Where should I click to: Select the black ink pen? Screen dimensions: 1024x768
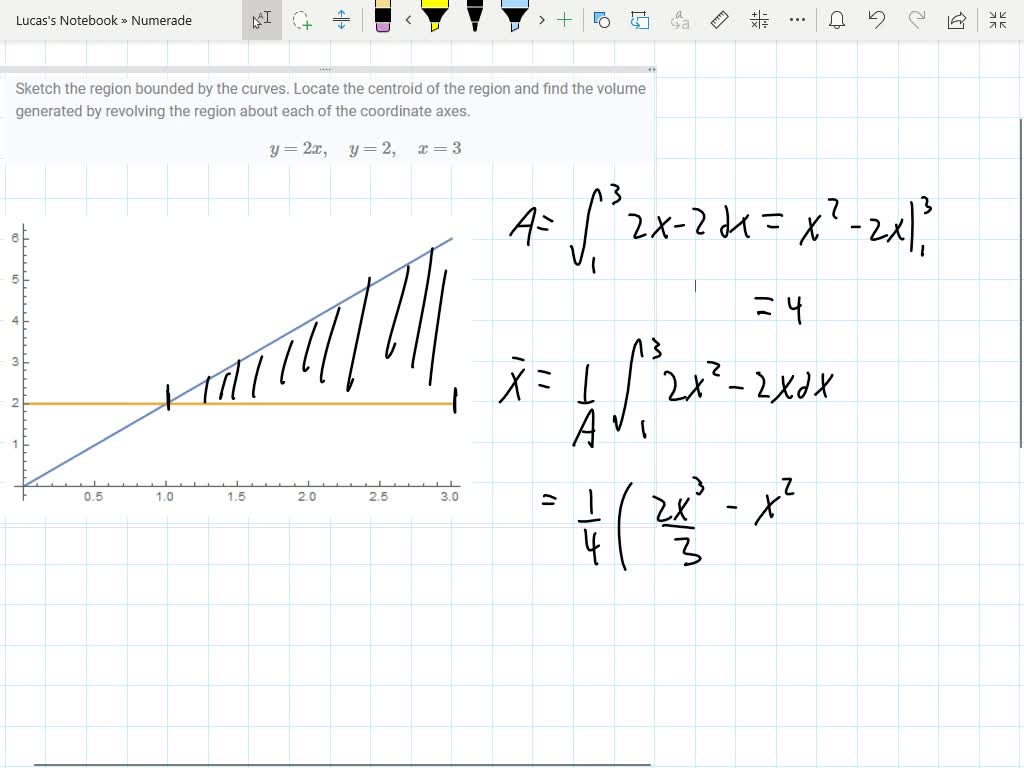point(473,20)
